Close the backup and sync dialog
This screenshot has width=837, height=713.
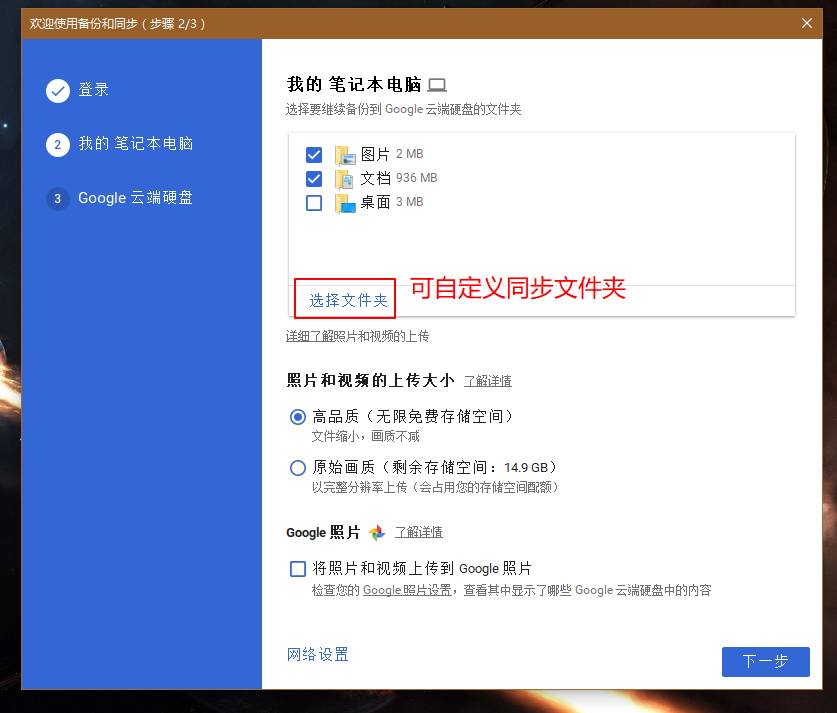pos(807,23)
